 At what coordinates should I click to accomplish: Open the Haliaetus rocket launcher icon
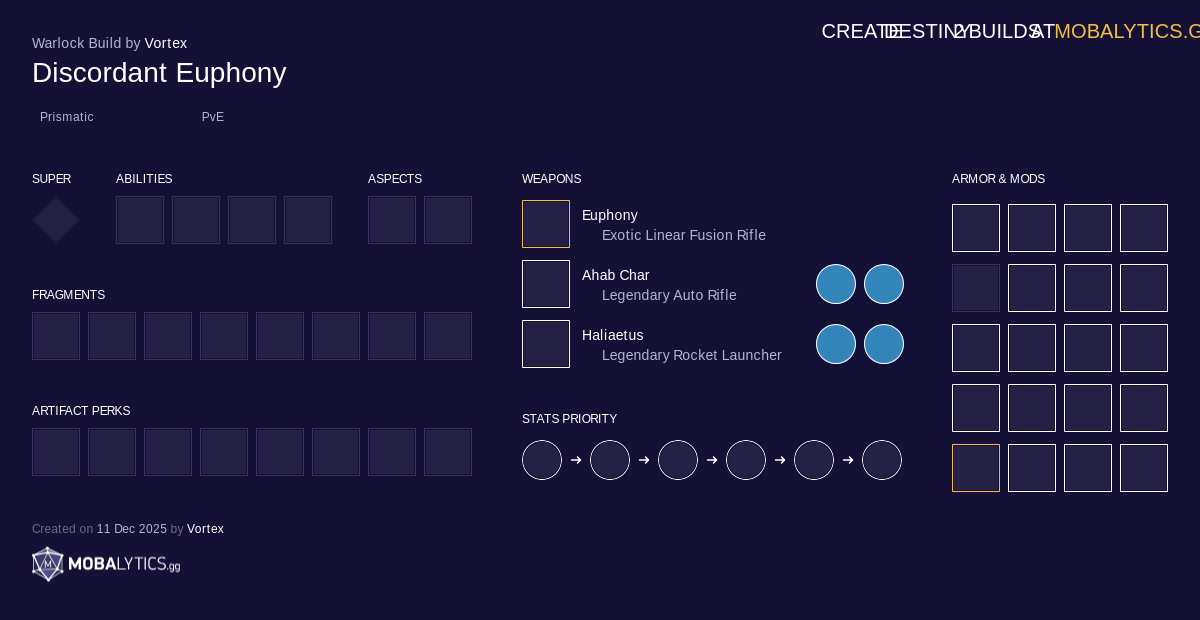pos(546,344)
